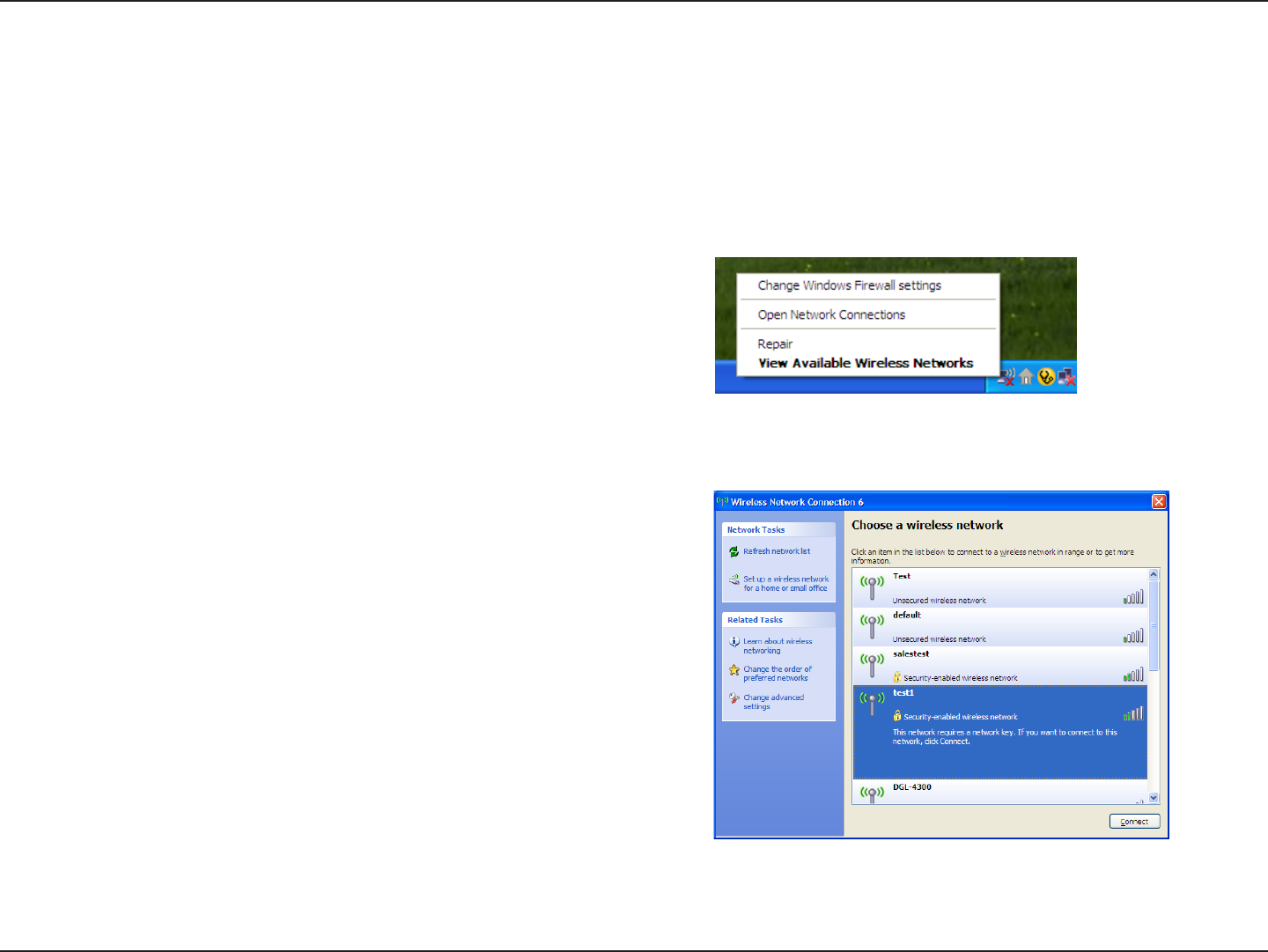Click the Refresh network list link text
1268x952 pixels.
click(777, 551)
